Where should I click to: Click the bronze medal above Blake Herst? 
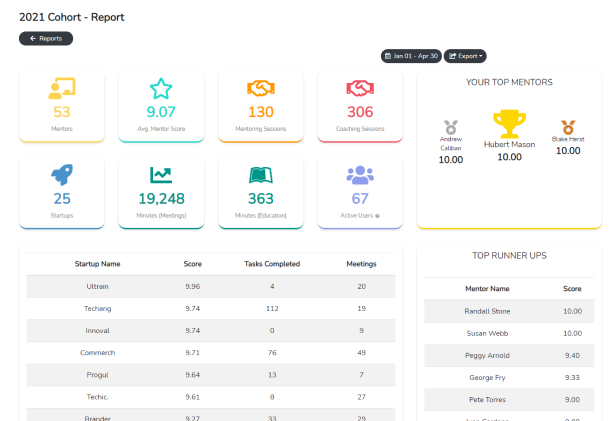click(568, 127)
